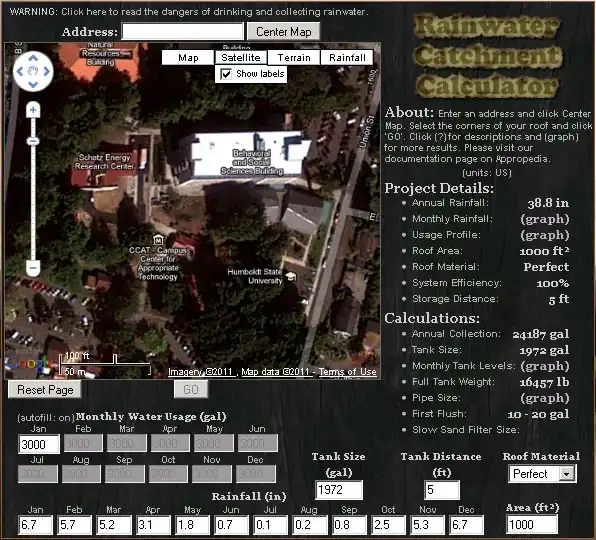596x540 pixels.
Task: Click the units: US link
Action: click(487, 173)
